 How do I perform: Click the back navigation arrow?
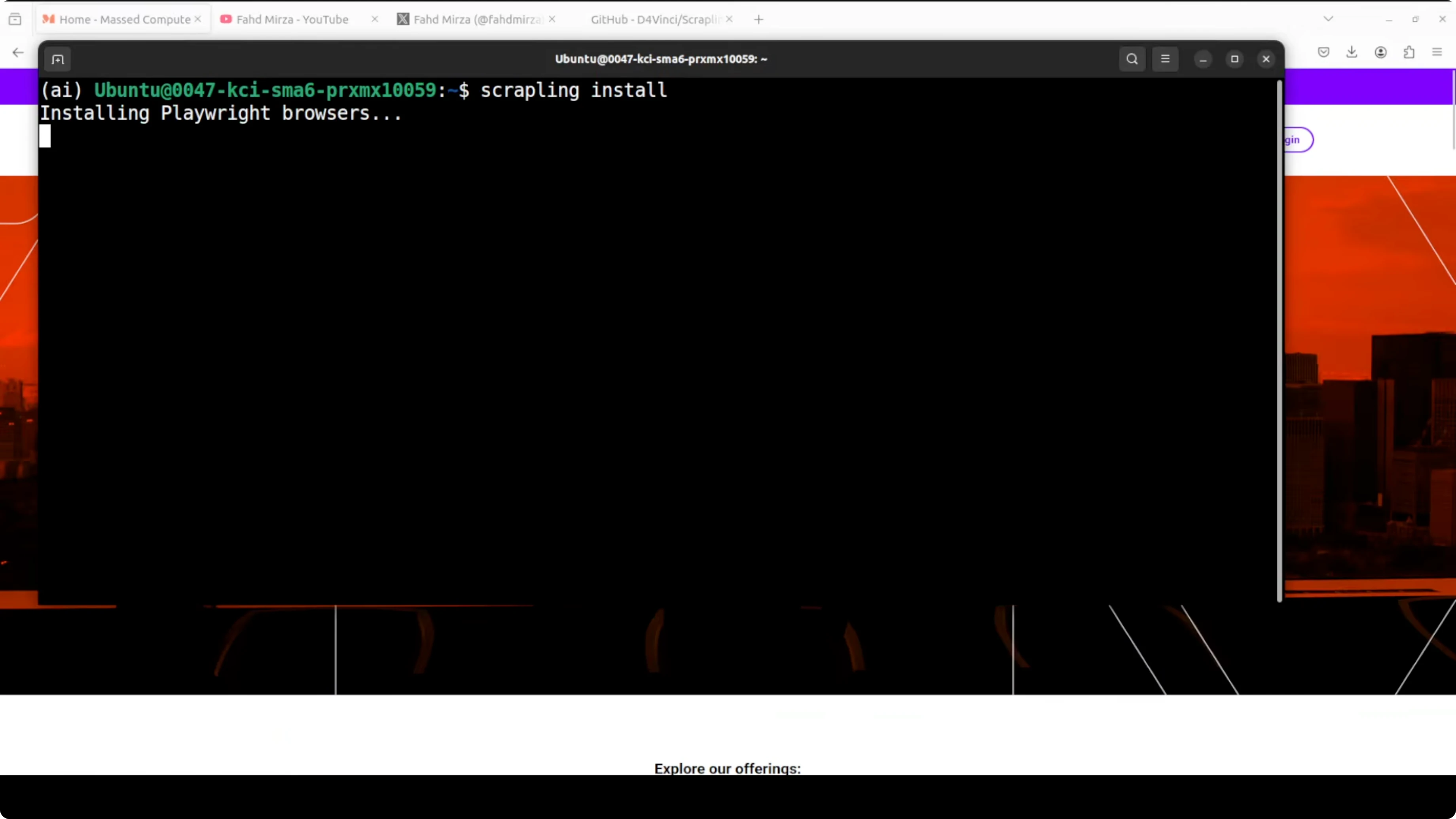[x=17, y=52]
